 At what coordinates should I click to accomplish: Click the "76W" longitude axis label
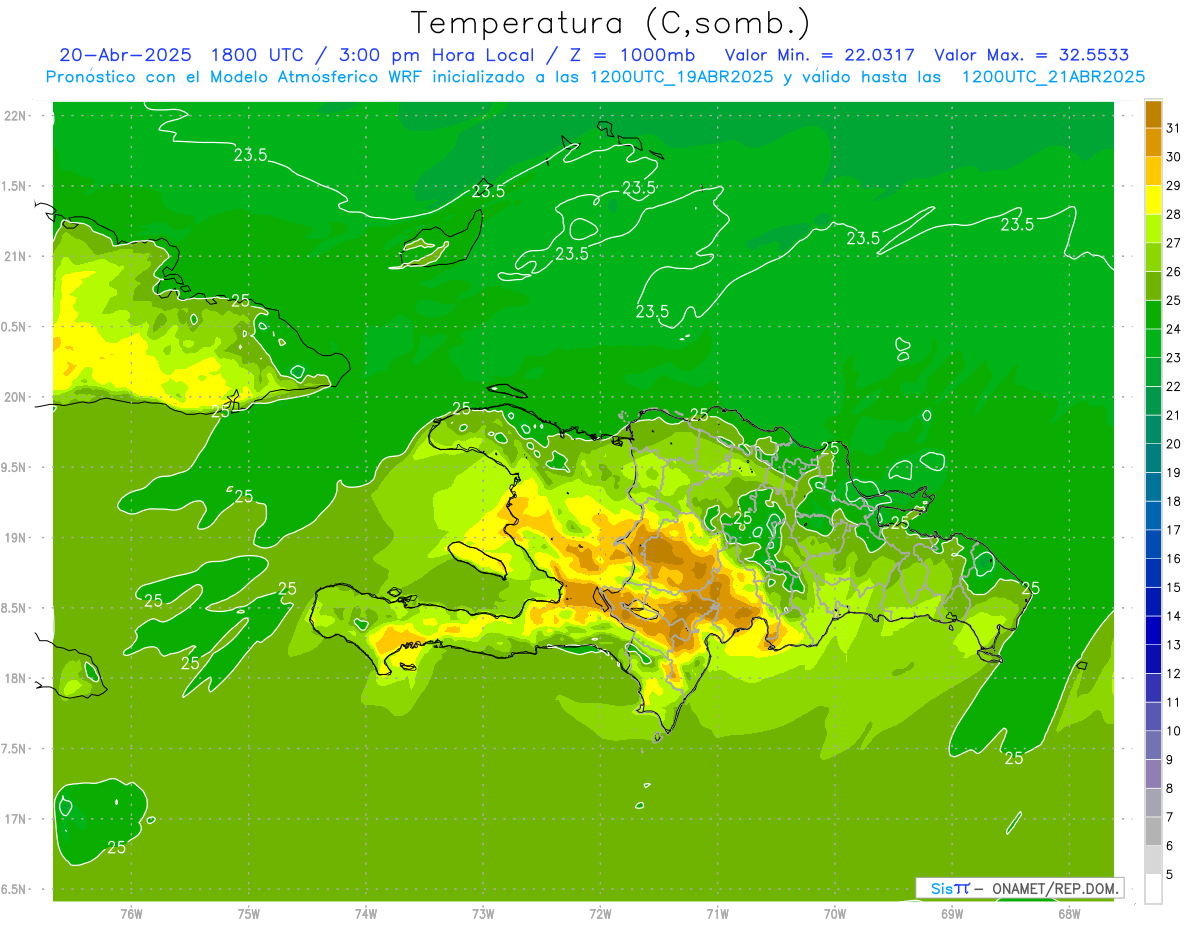click(131, 913)
